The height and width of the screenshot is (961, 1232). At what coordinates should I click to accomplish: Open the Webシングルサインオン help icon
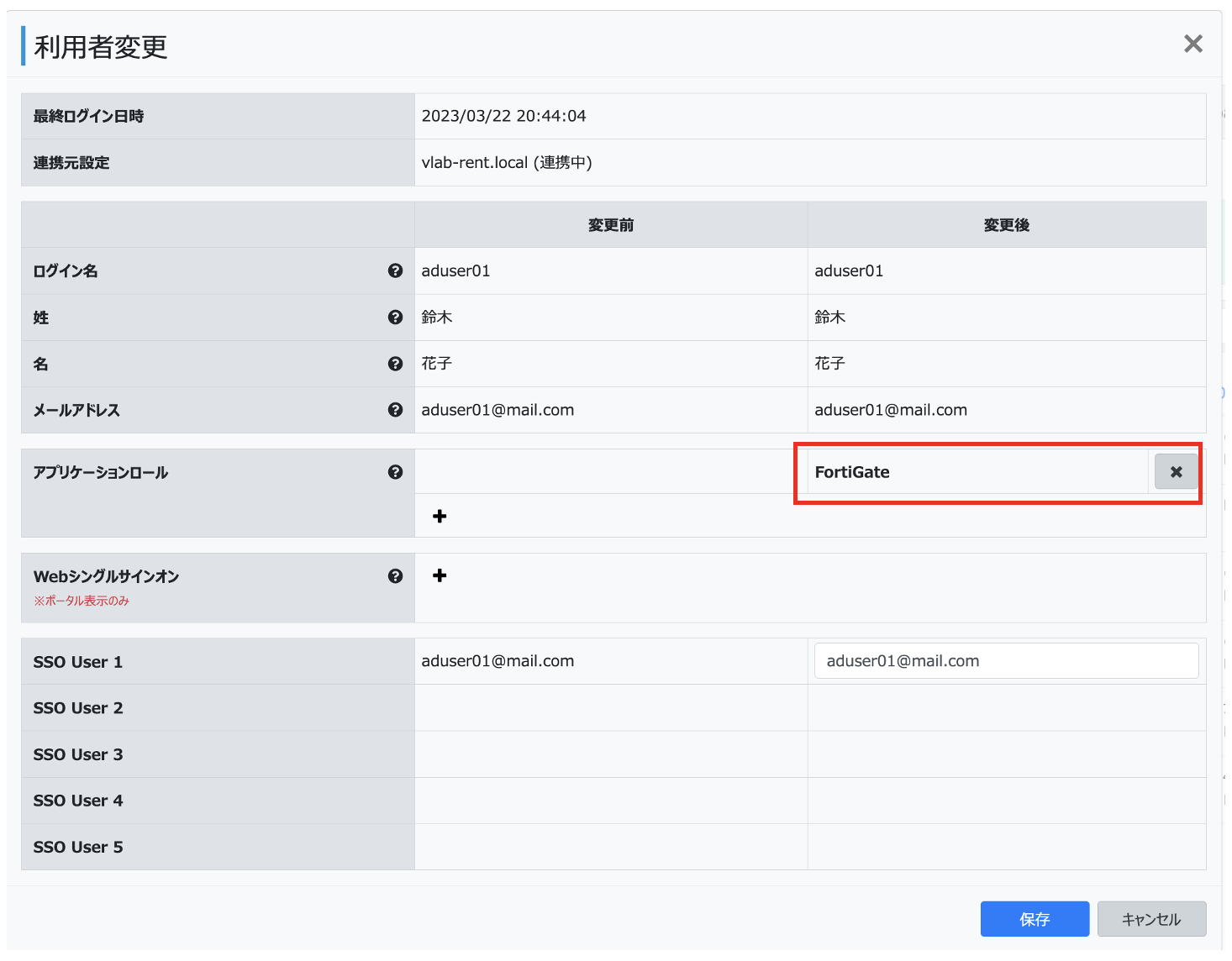(x=395, y=576)
